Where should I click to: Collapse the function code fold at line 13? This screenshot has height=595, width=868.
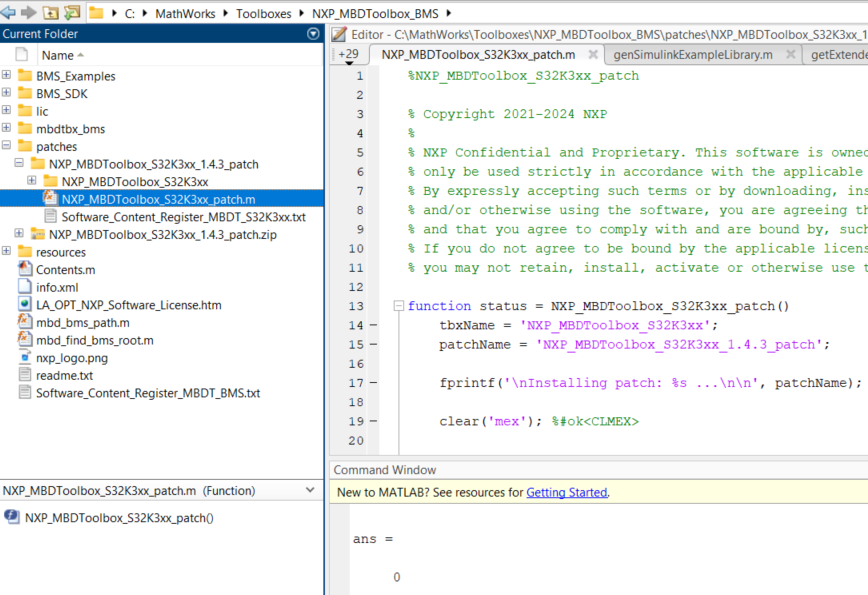click(399, 306)
